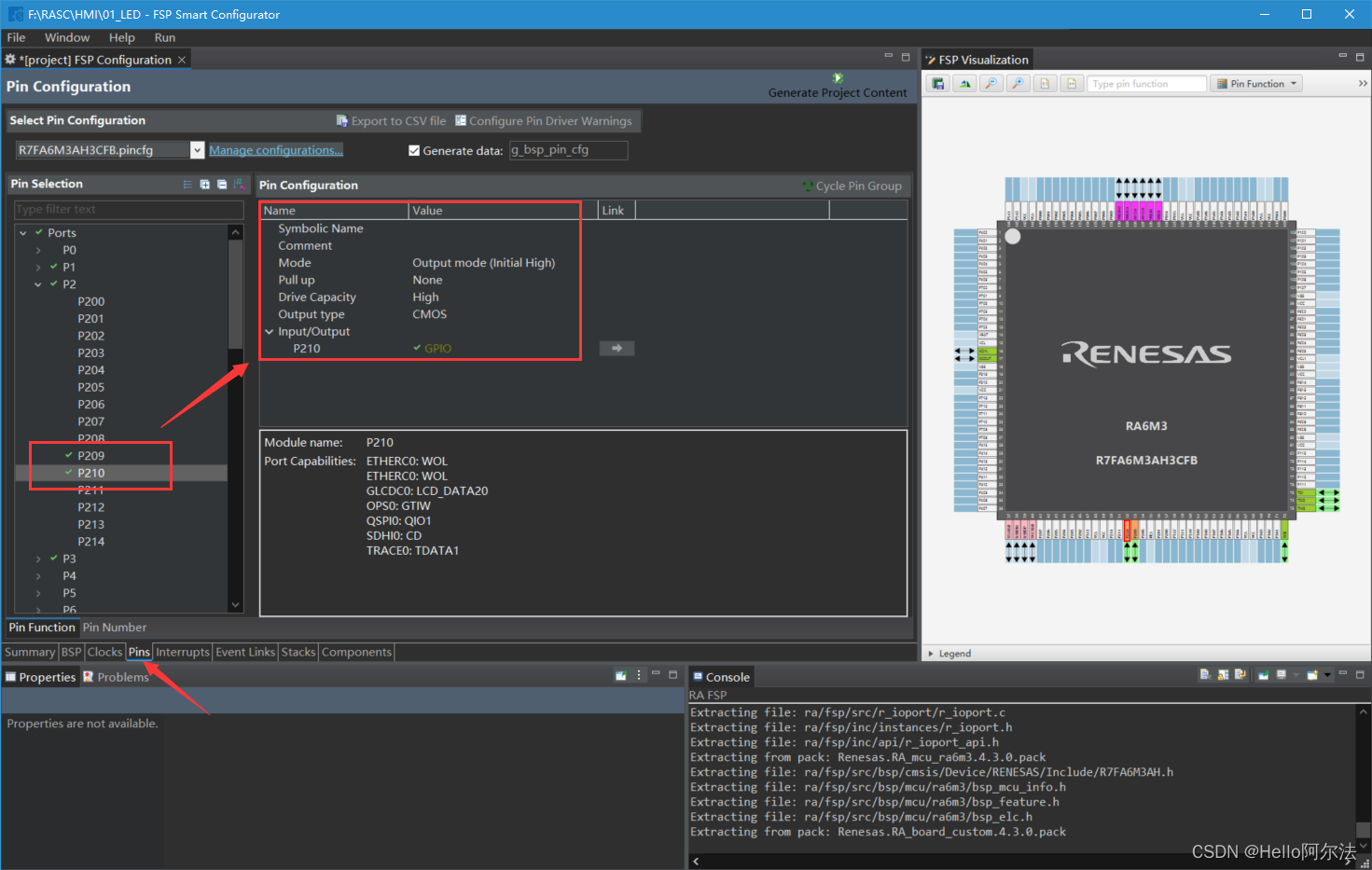
Task: Open the Help menu
Action: 122,37
